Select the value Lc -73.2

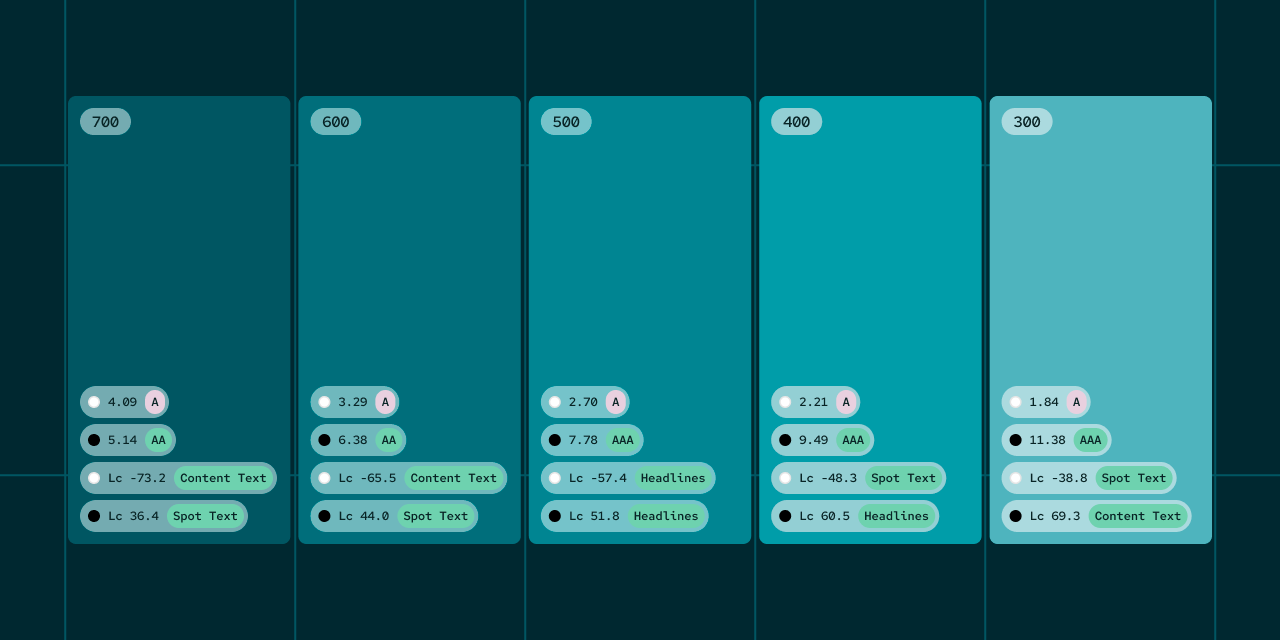pyautogui.click(x=137, y=478)
